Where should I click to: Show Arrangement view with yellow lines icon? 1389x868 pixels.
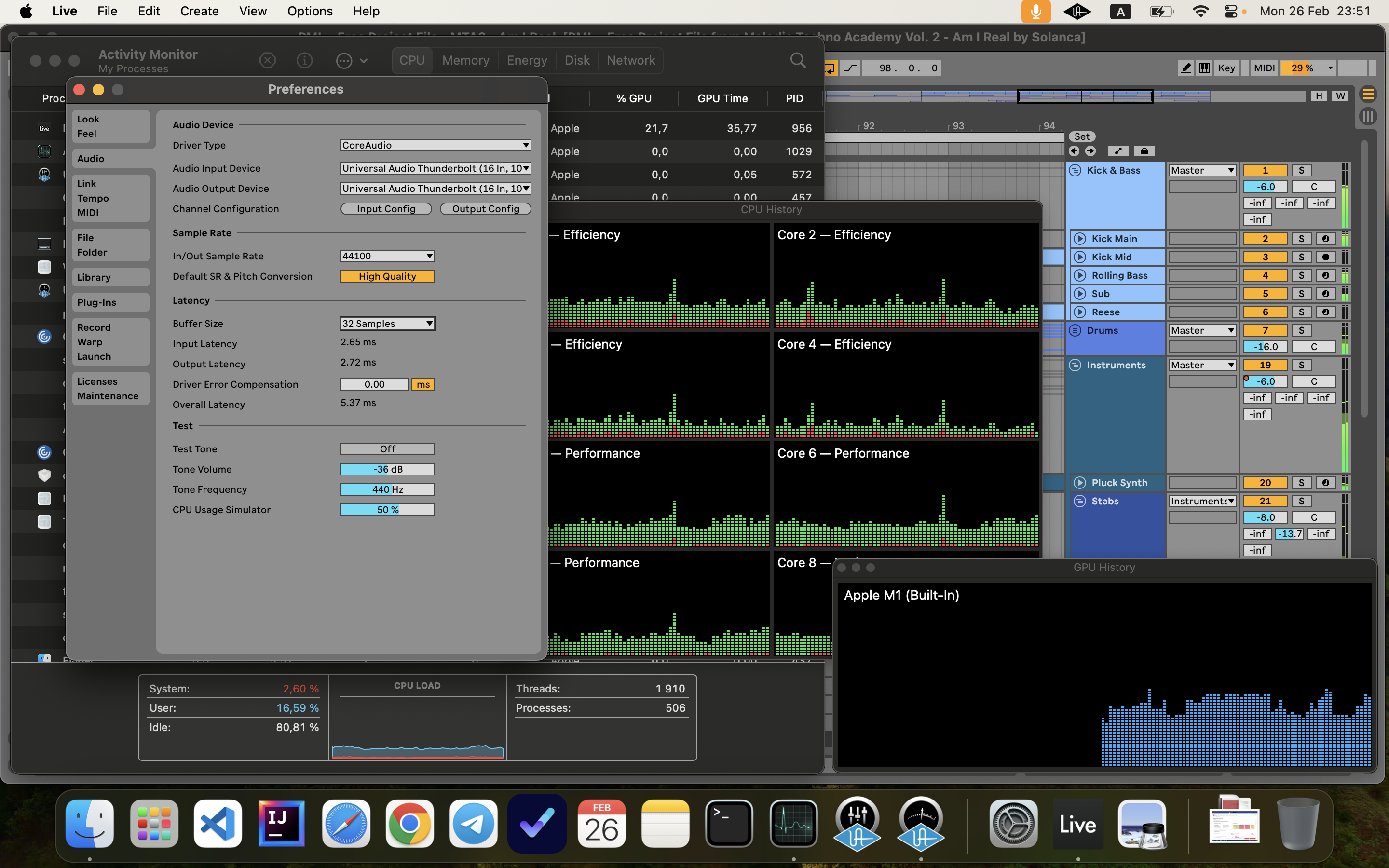pos(1368,94)
